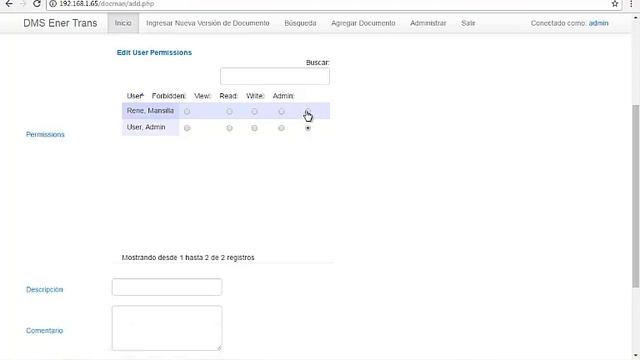This screenshot has height=360, width=640.
Task: Click the admin user link
Action: 598,23
